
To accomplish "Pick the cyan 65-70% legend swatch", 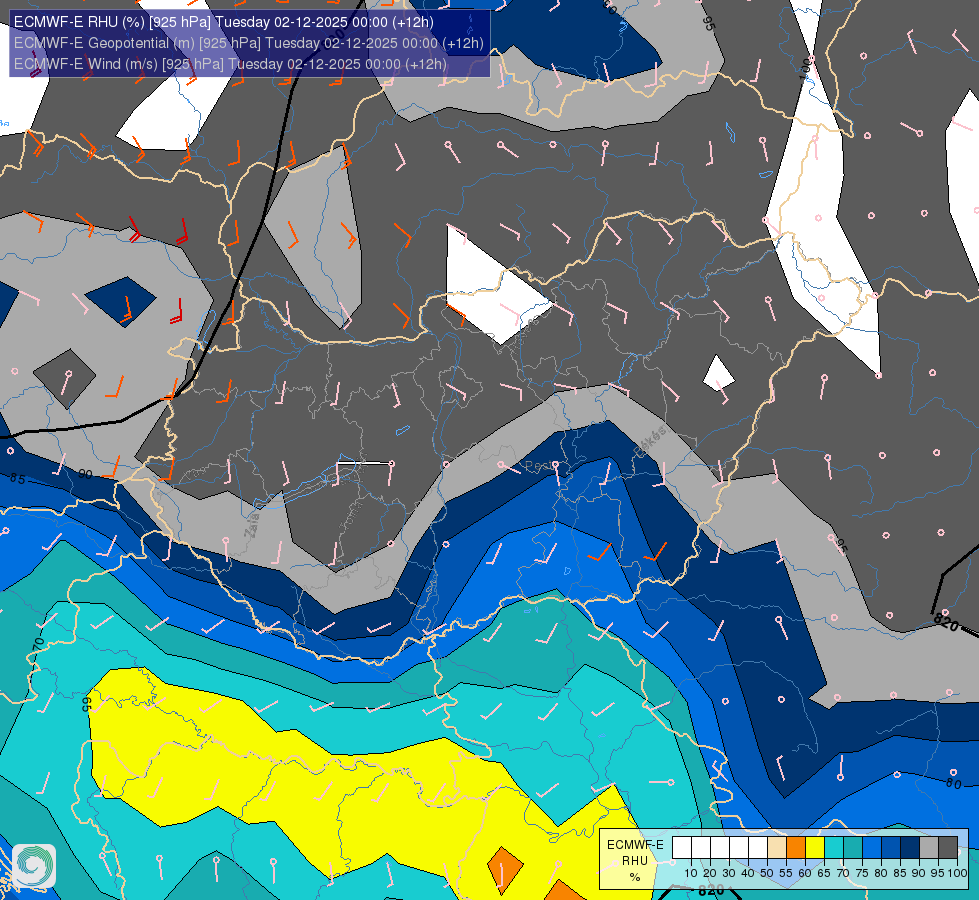I will [x=834, y=848].
